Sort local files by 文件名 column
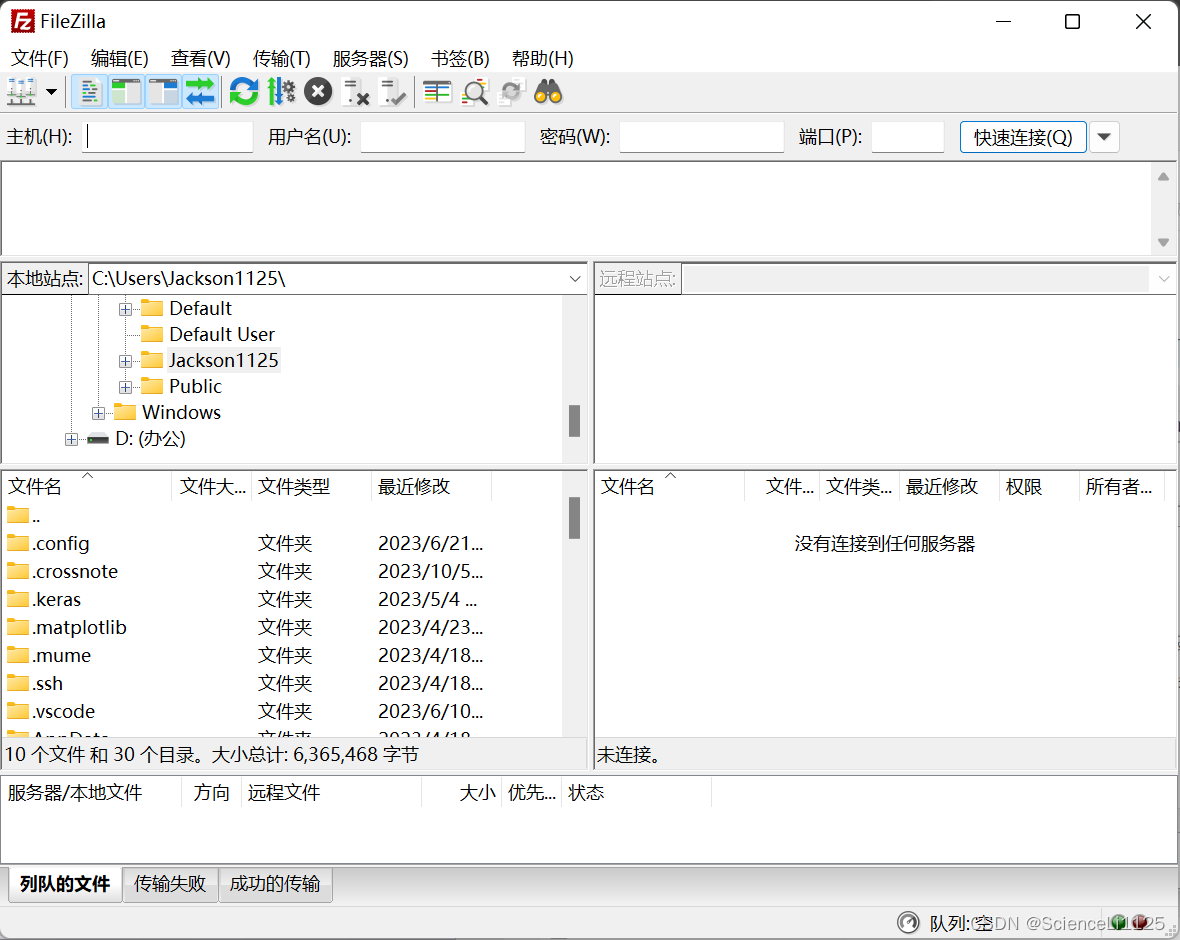Viewport: 1180px width, 940px height. tap(87, 486)
